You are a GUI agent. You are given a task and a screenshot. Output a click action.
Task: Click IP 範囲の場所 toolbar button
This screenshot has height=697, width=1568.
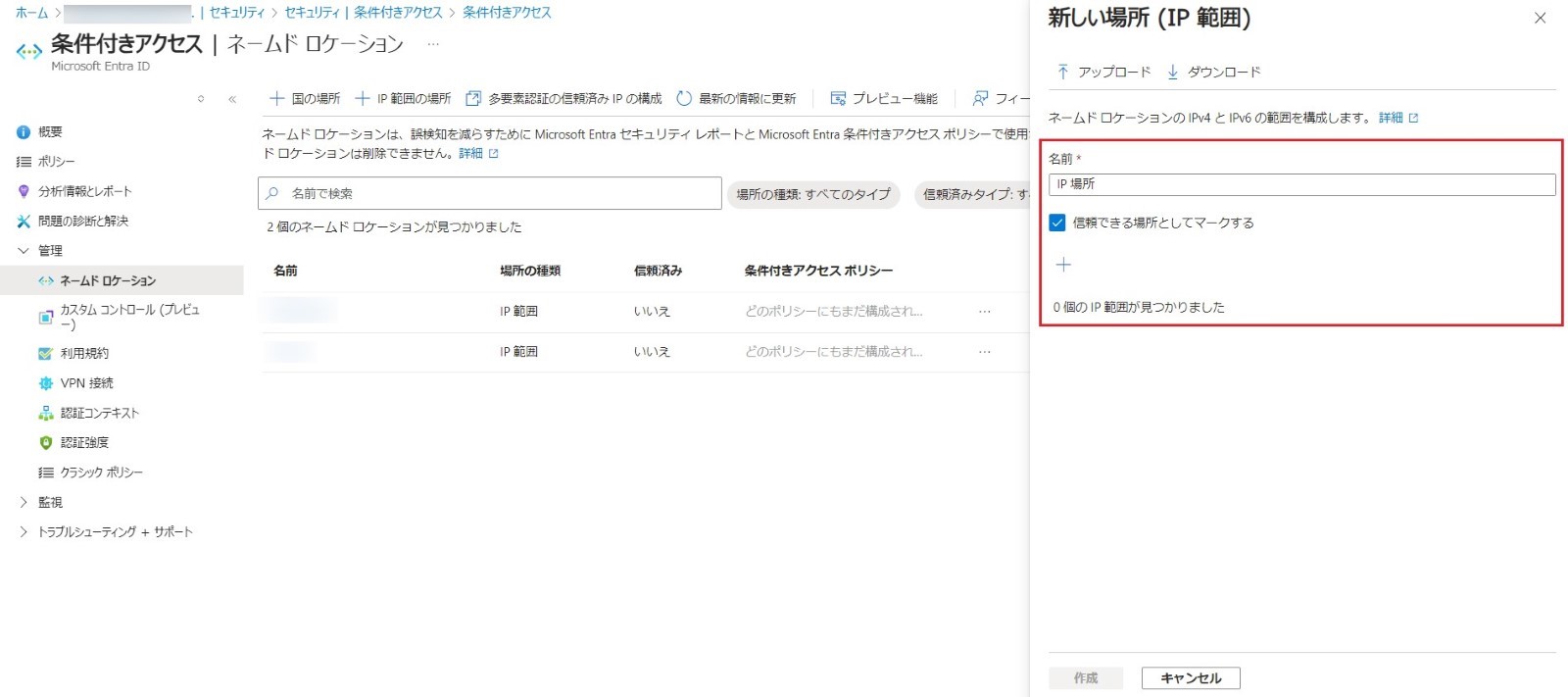pos(404,98)
